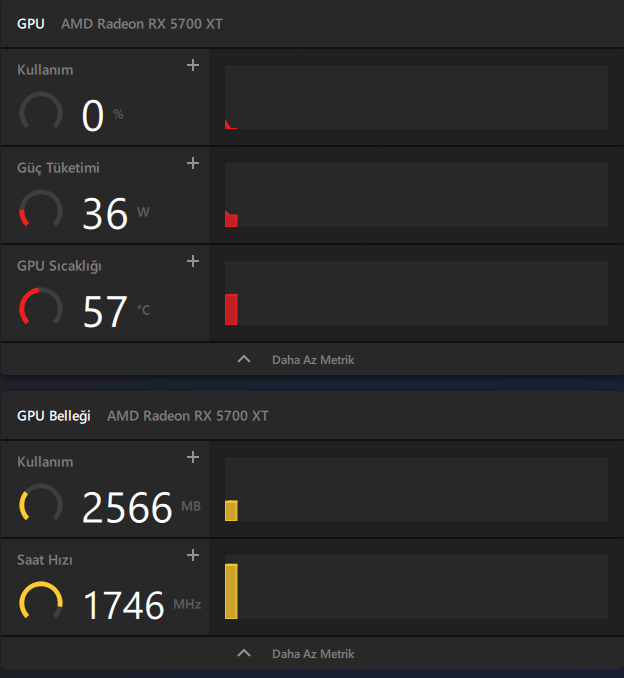Screen dimensions: 624x678
Task: Click the GPU temperature history graph
Action: point(416,293)
